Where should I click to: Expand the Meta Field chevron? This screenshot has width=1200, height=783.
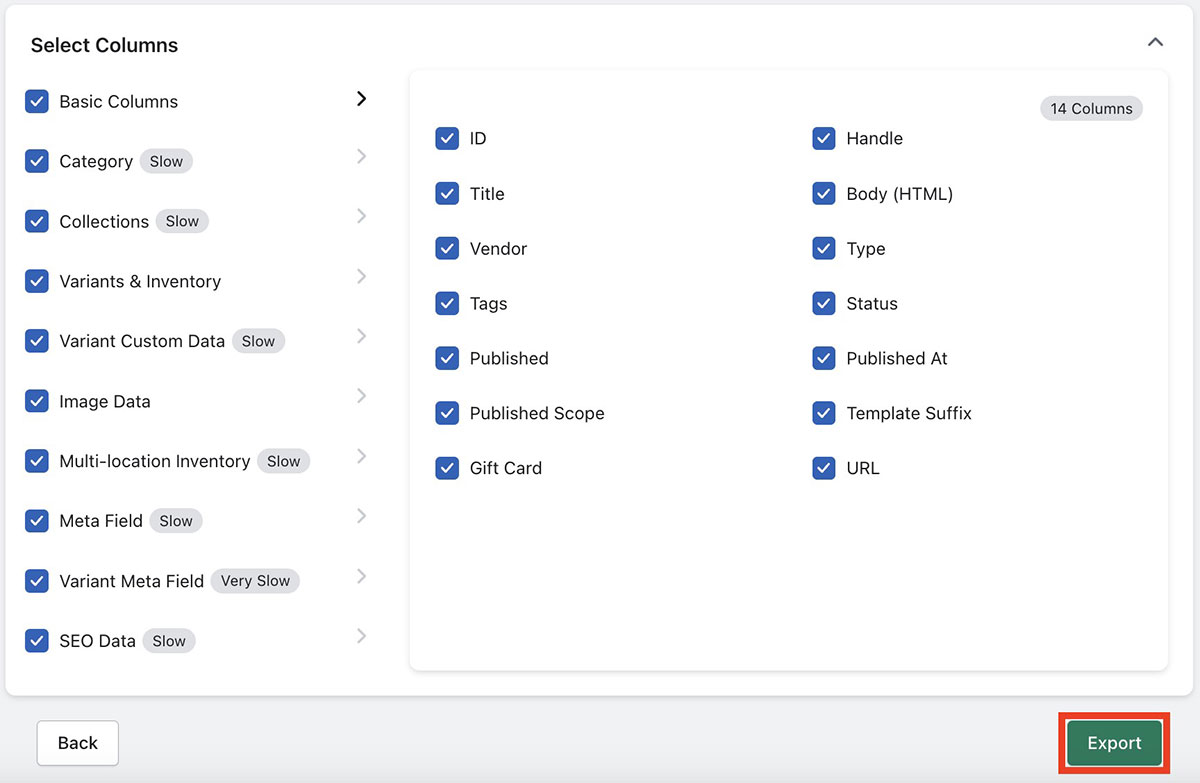[362, 516]
